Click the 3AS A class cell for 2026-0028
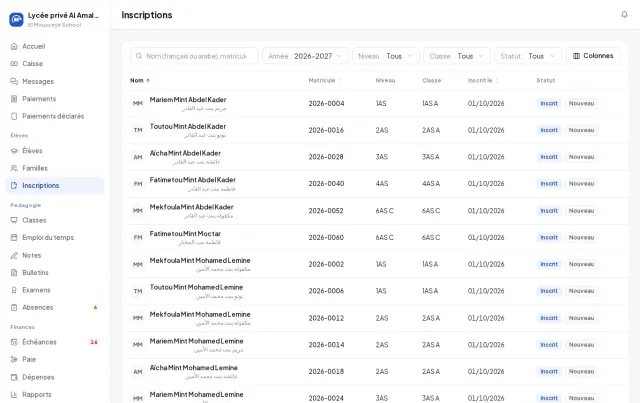The width and height of the screenshot is (640, 403). (431, 157)
